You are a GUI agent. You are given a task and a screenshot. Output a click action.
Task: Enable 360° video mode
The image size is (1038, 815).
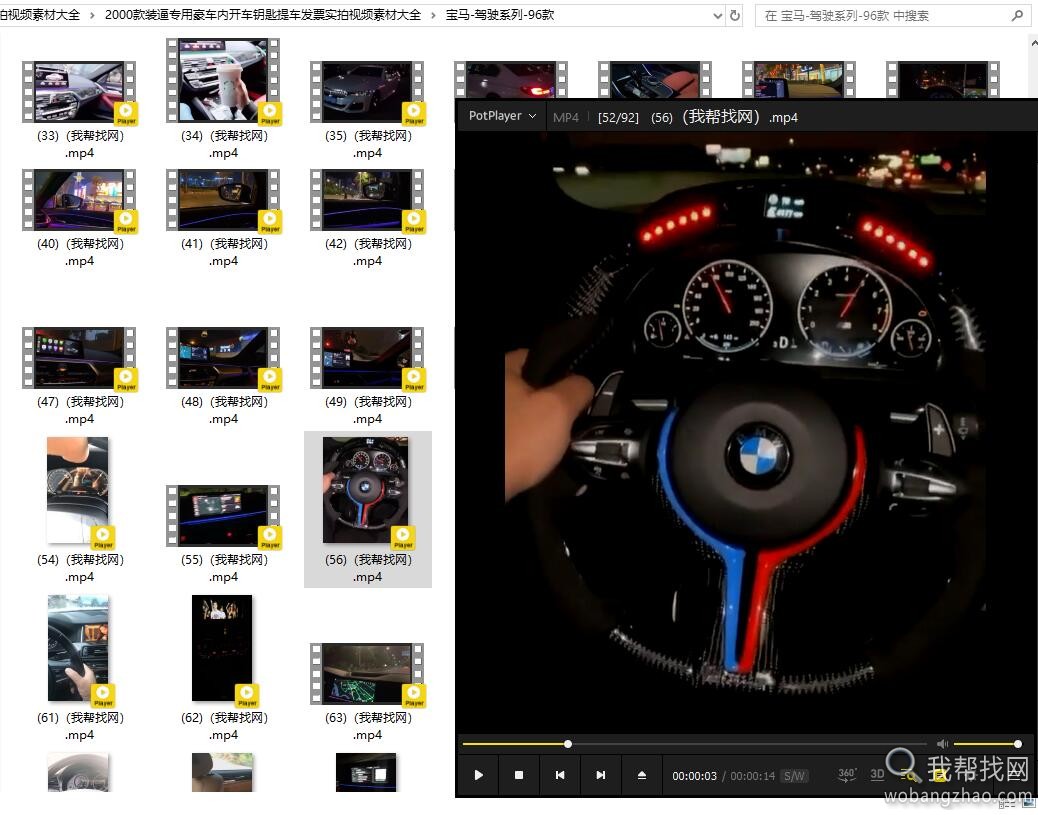[847, 775]
